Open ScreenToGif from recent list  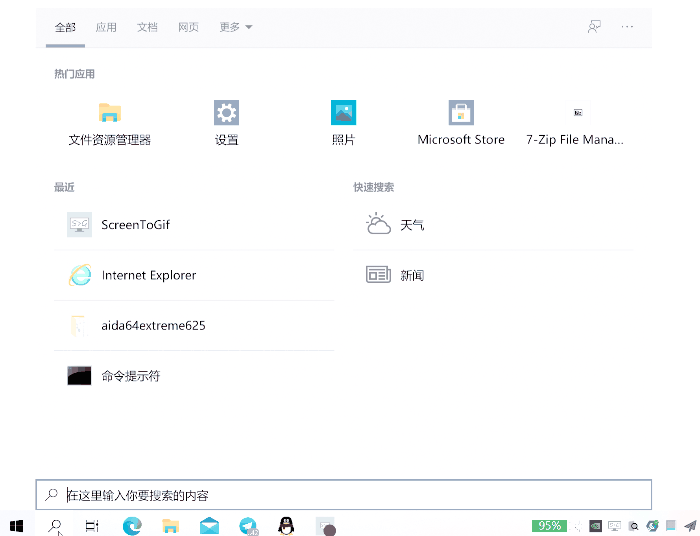pyautogui.click(x=194, y=224)
